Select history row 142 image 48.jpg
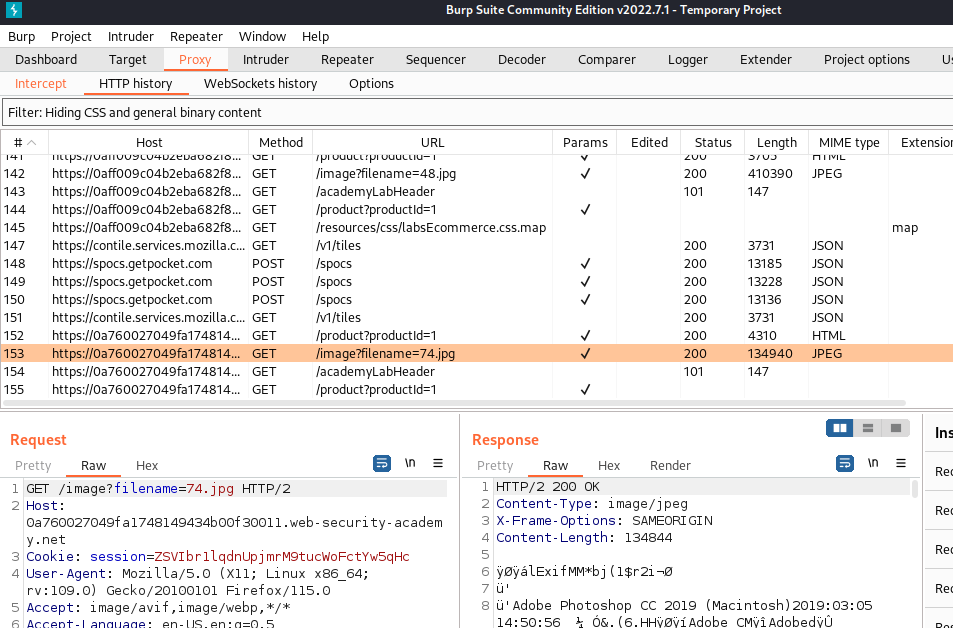The height and width of the screenshot is (628, 953). (476, 173)
